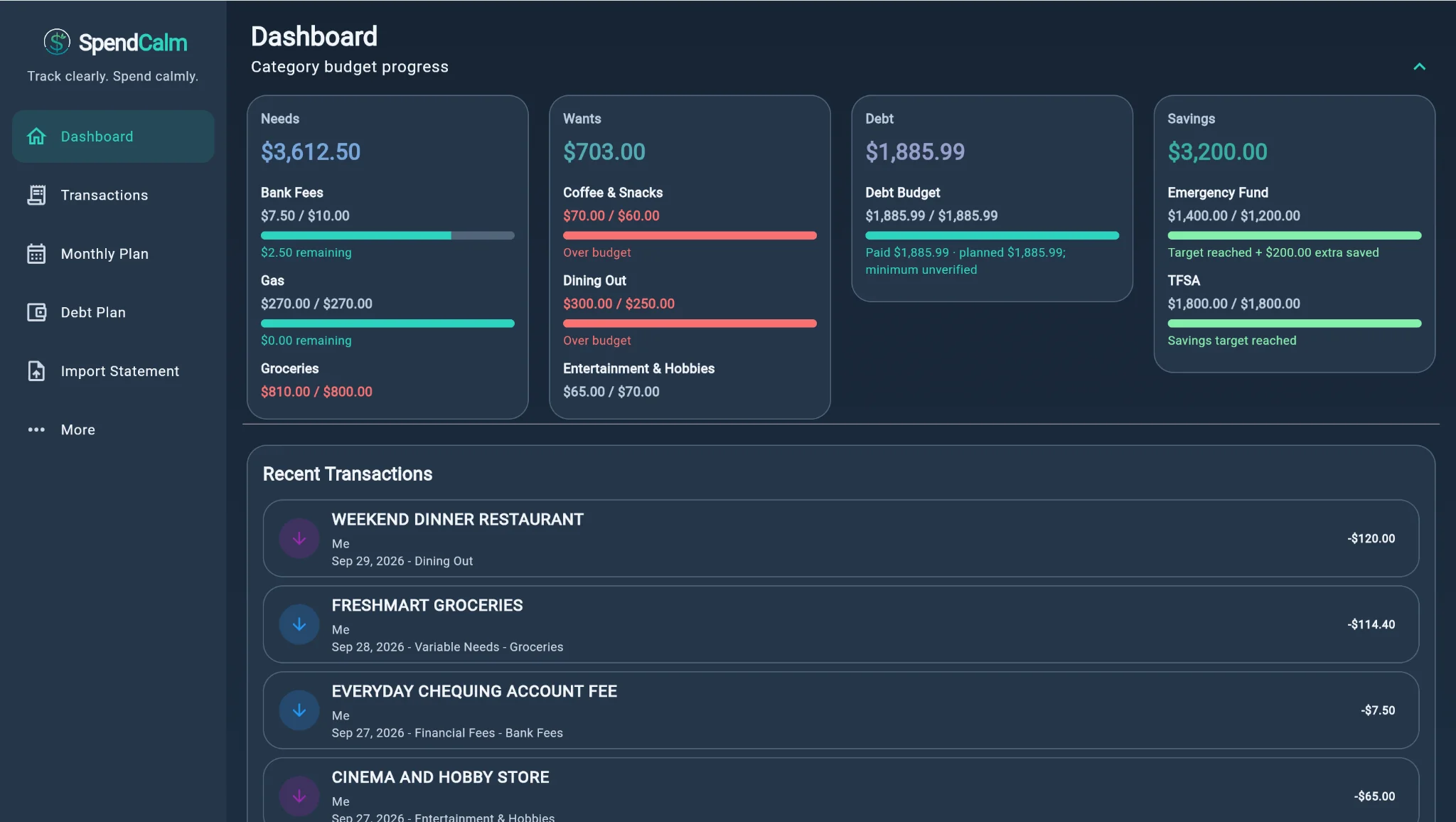Click the -$7.50 transaction amount
1456x822 pixels.
tap(1378, 710)
